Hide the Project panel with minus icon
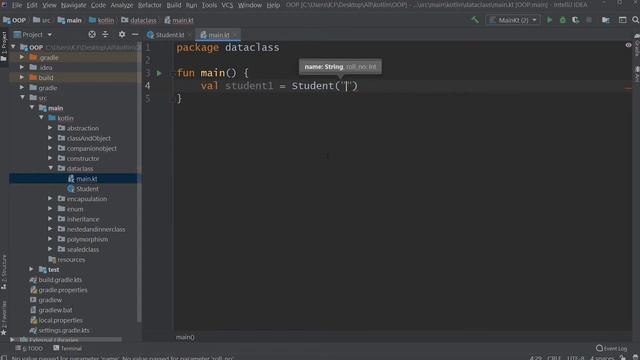The height and width of the screenshot is (360, 640). 135,35
